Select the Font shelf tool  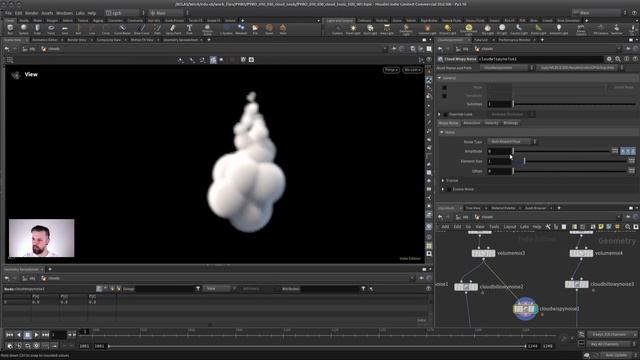point(189,29)
